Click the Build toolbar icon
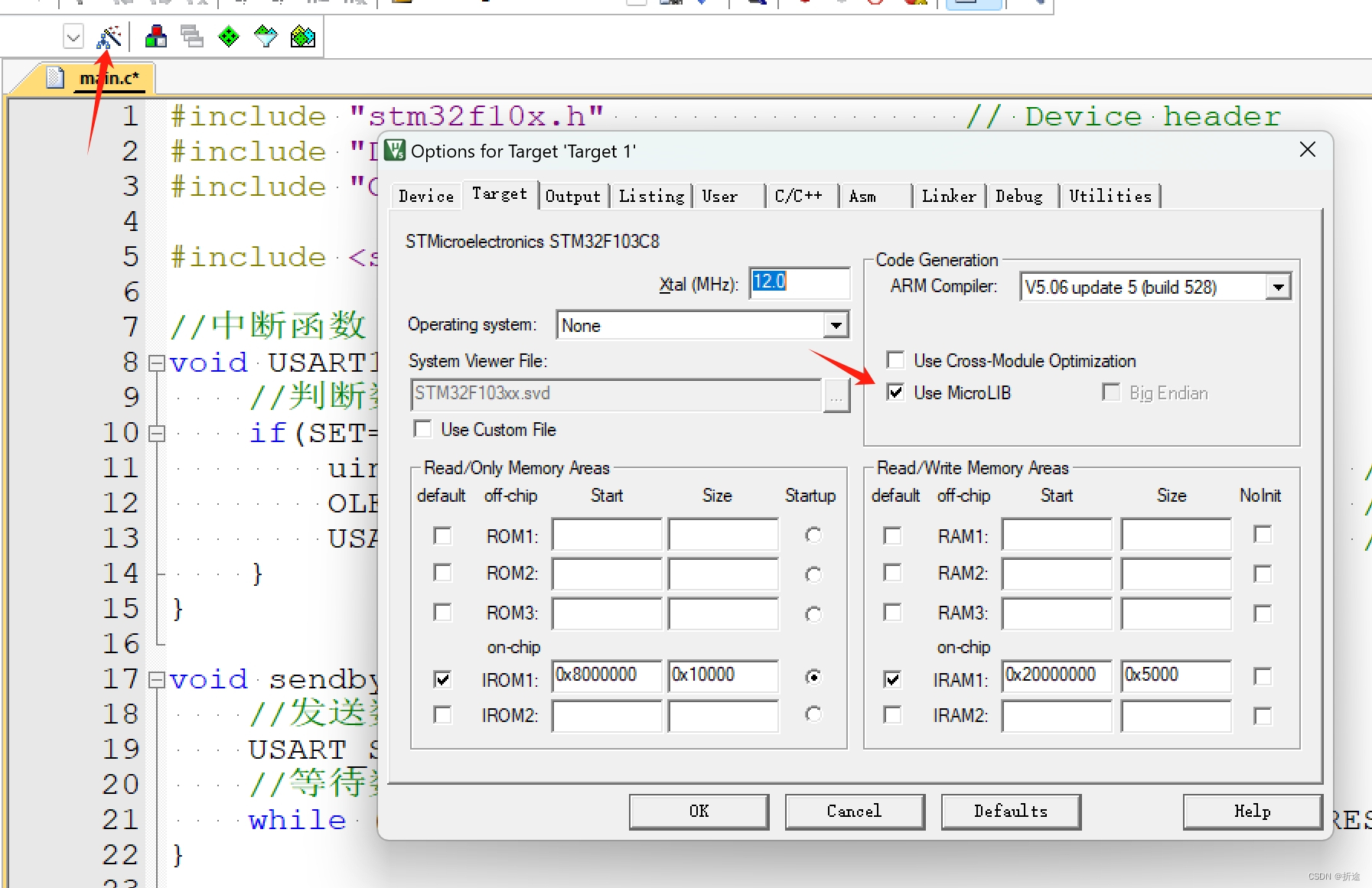 (156, 36)
